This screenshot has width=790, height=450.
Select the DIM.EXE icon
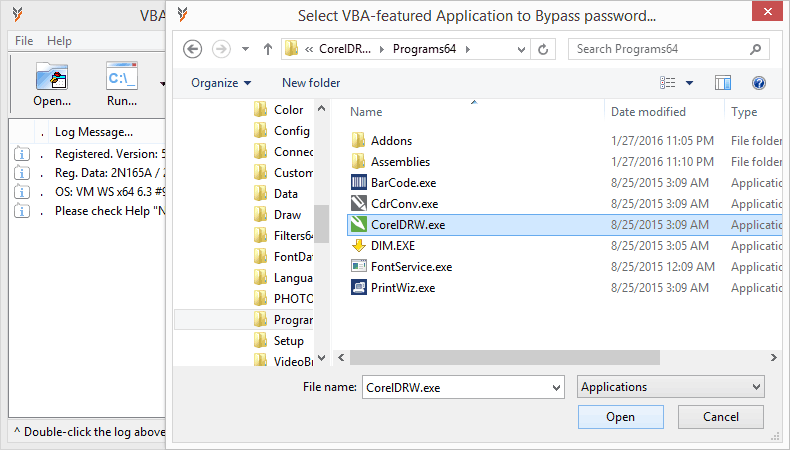(x=359, y=245)
